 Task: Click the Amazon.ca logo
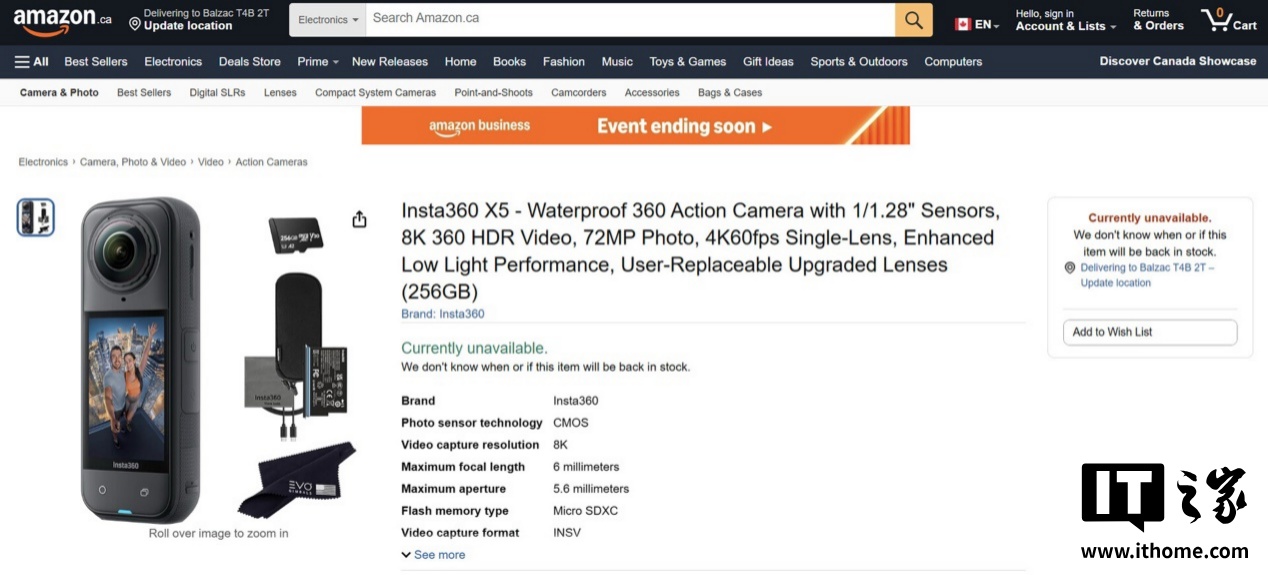(62, 20)
